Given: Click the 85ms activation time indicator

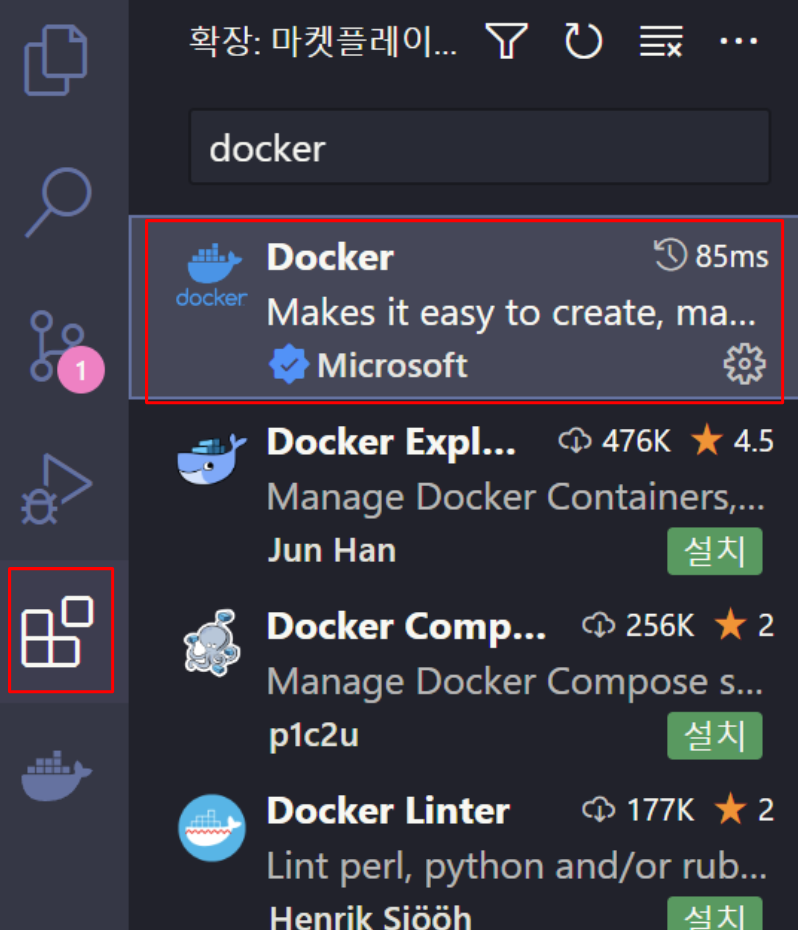Looking at the screenshot, I should (x=711, y=256).
